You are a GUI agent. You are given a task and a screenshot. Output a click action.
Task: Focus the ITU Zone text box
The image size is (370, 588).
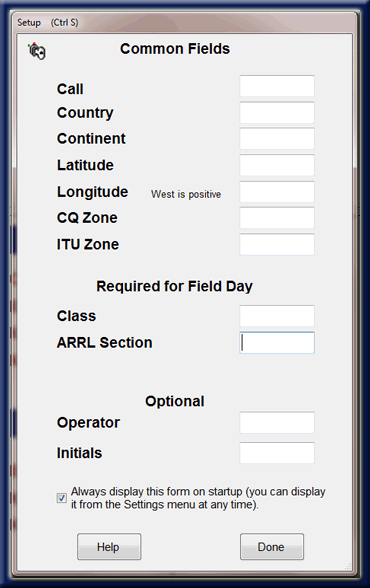(x=277, y=244)
